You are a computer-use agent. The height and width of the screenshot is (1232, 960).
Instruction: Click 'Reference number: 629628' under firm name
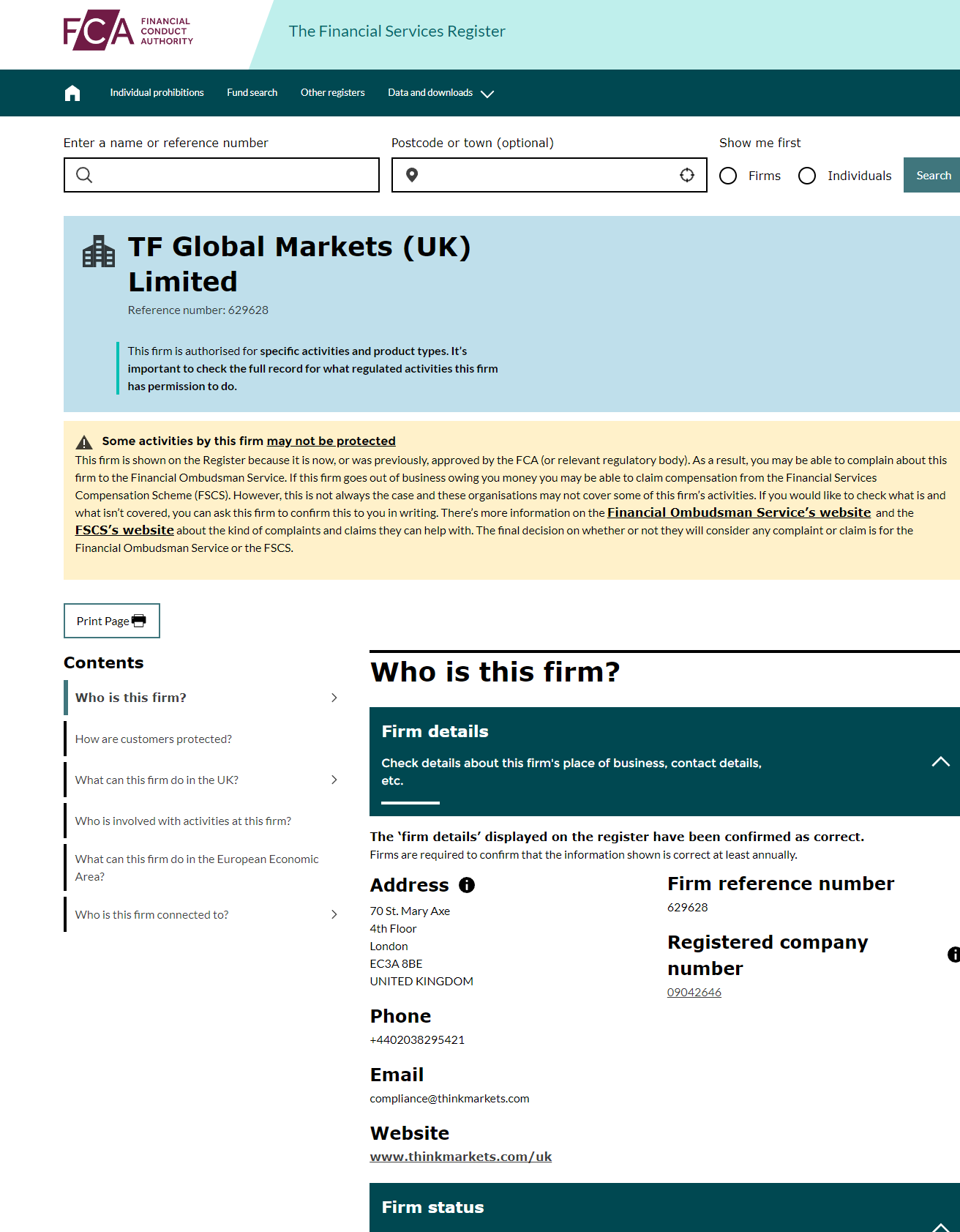point(198,310)
